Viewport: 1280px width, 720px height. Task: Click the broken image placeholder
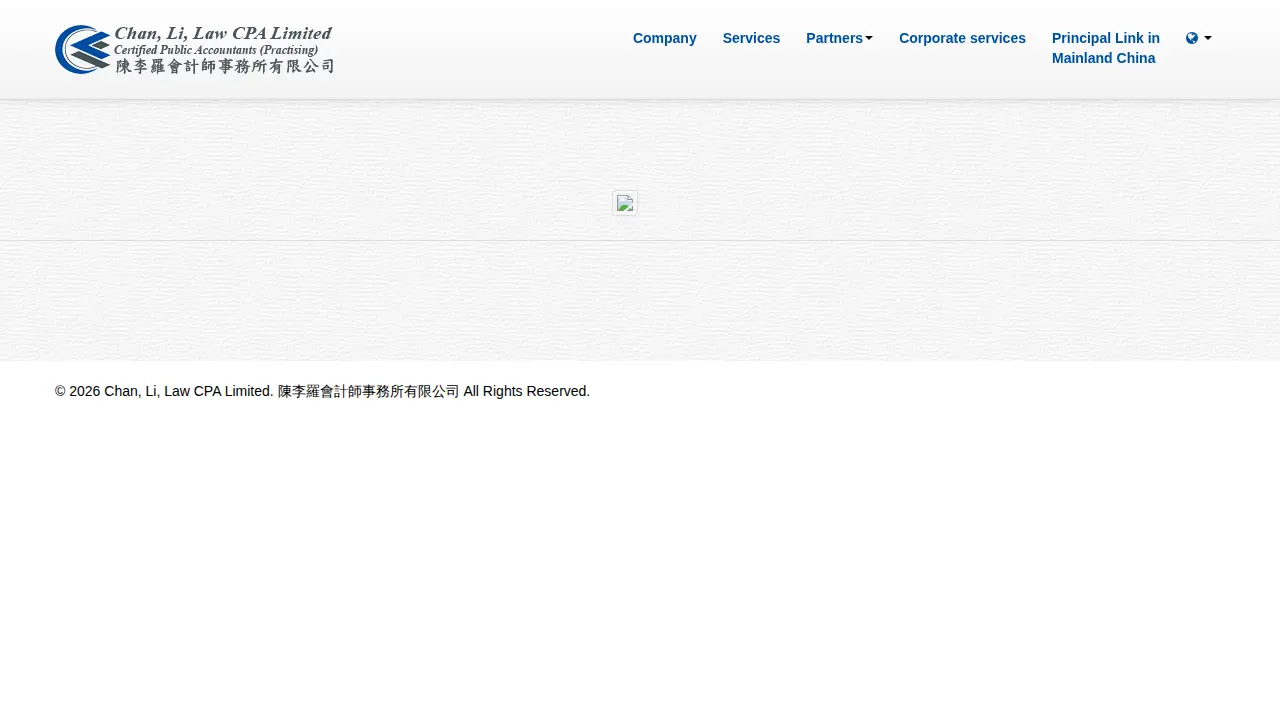pos(625,203)
